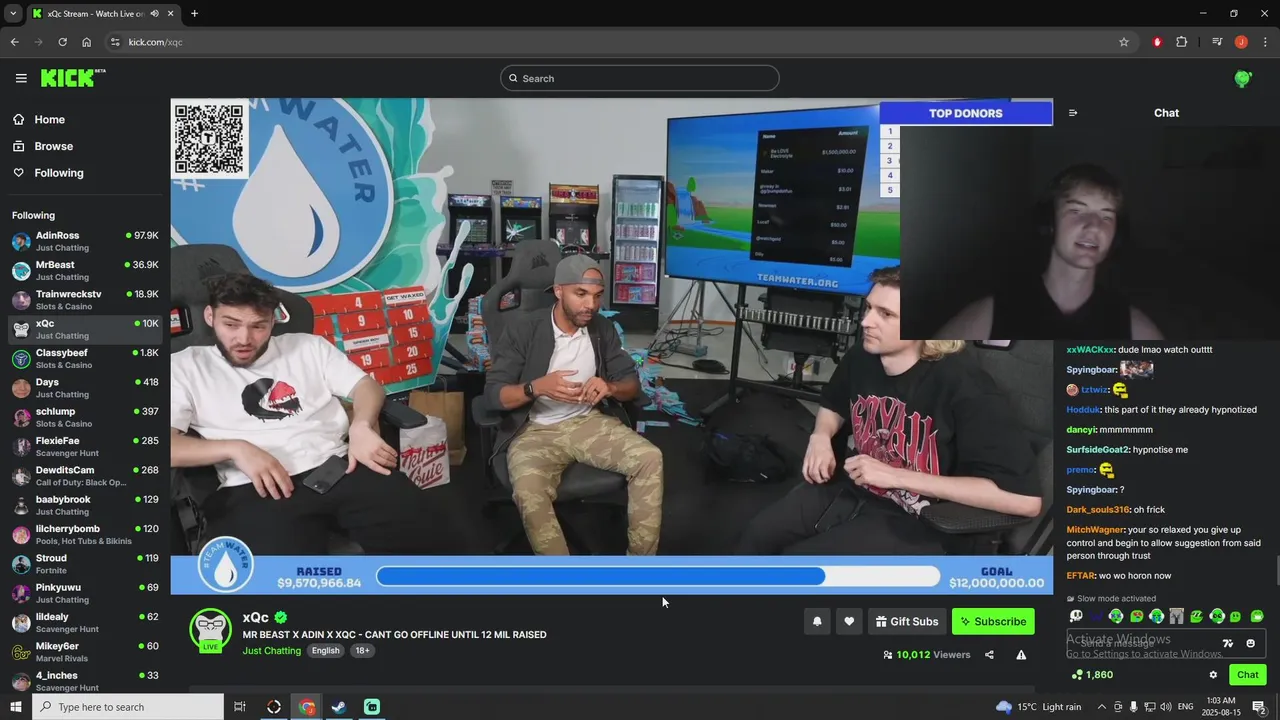Viewport: 1280px width, 720px height.
Task: Open the emote picker smiley icon
Action: coord(1250,643)
